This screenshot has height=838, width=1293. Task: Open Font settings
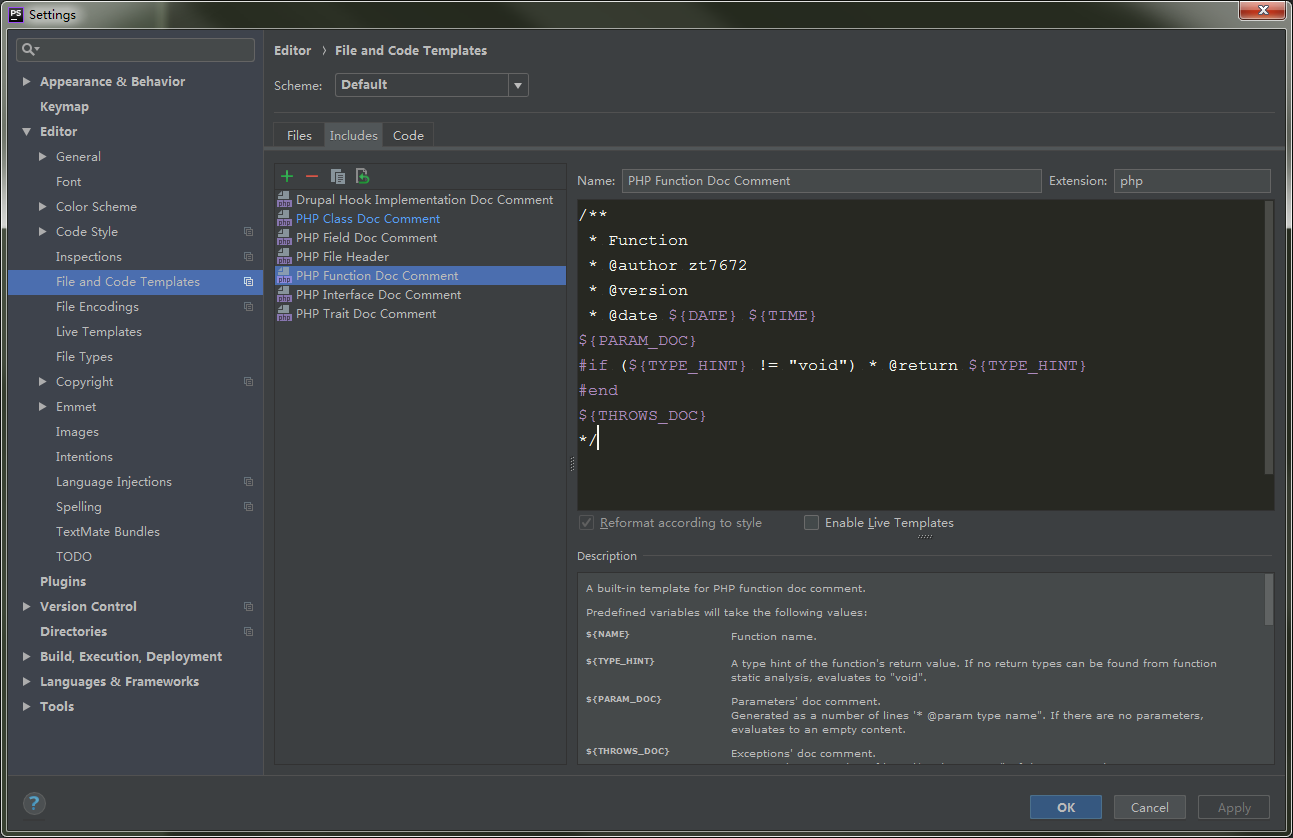tap(69, 182)
